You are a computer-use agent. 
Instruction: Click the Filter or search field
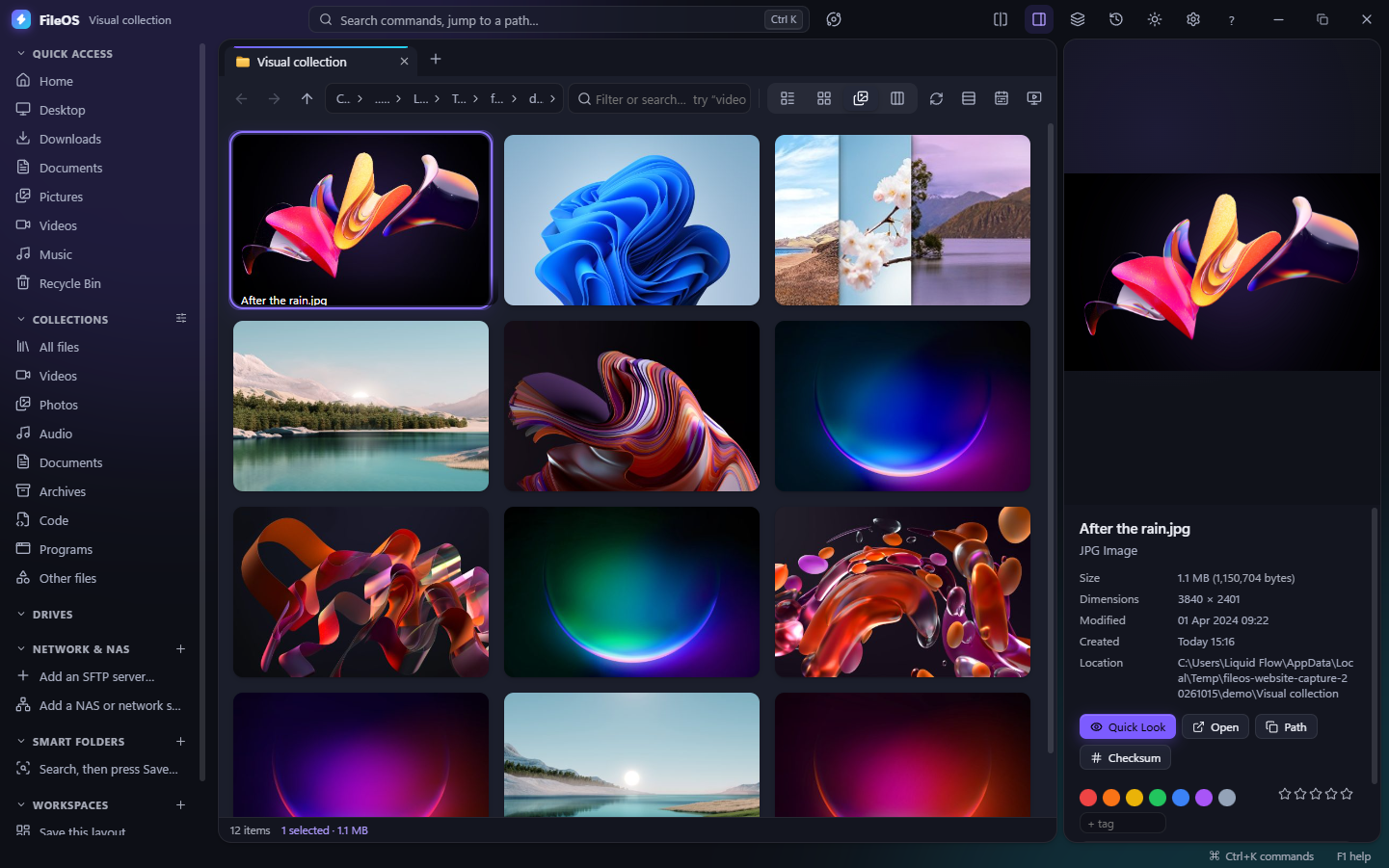tap(660, 98)
